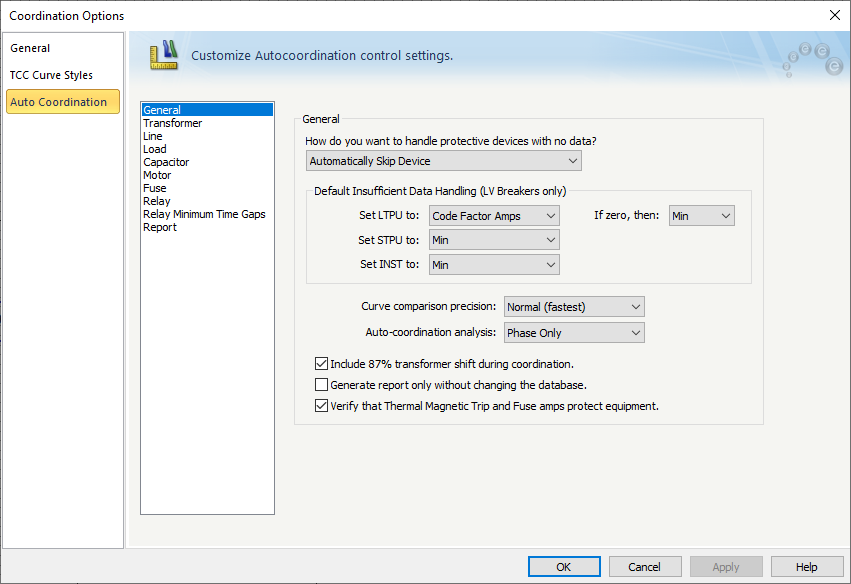Open the Curve comparison precision dropdown
Screen dimensions: 851x584
point(574,307)
